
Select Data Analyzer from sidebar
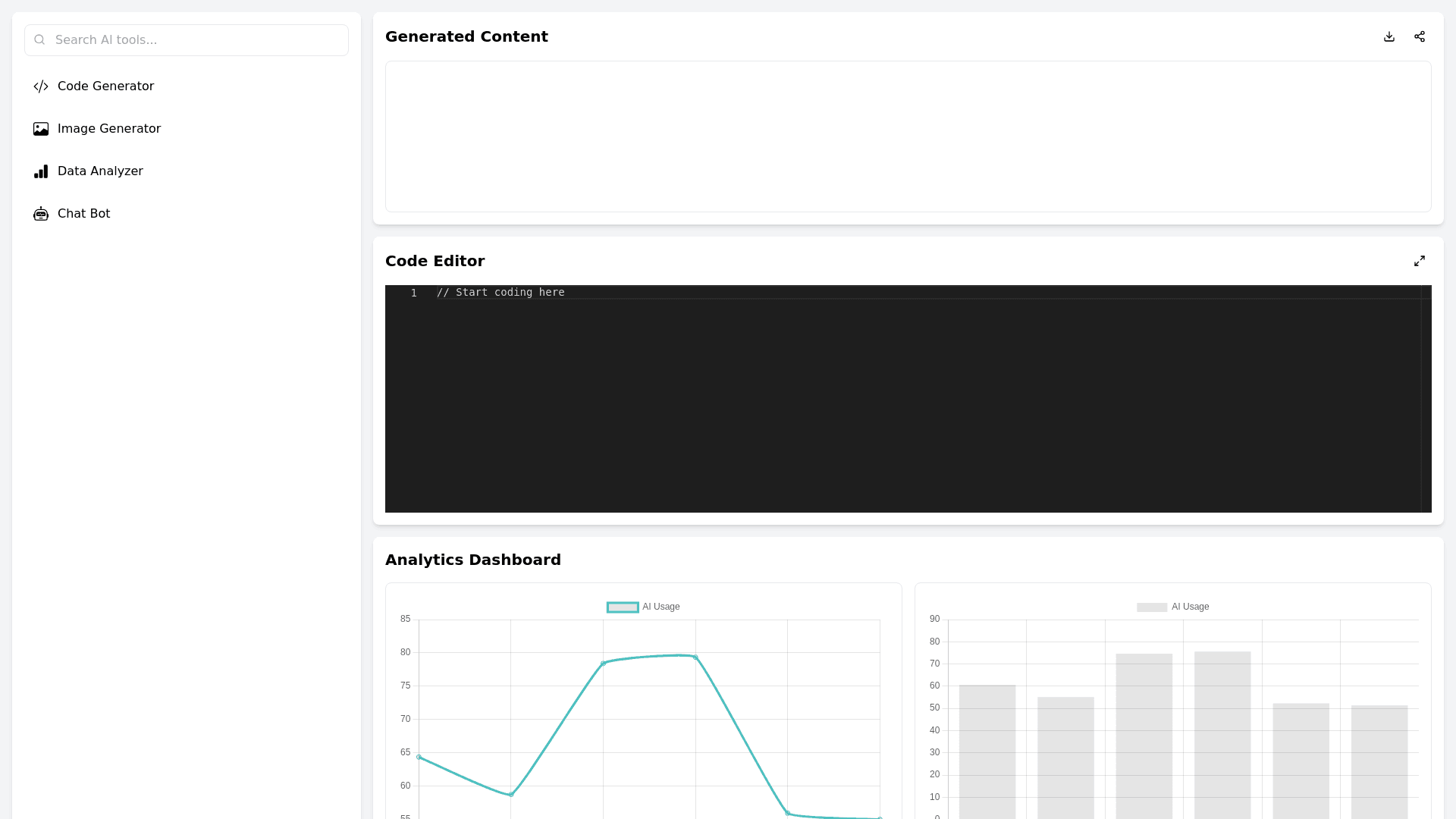coord(100,171)
